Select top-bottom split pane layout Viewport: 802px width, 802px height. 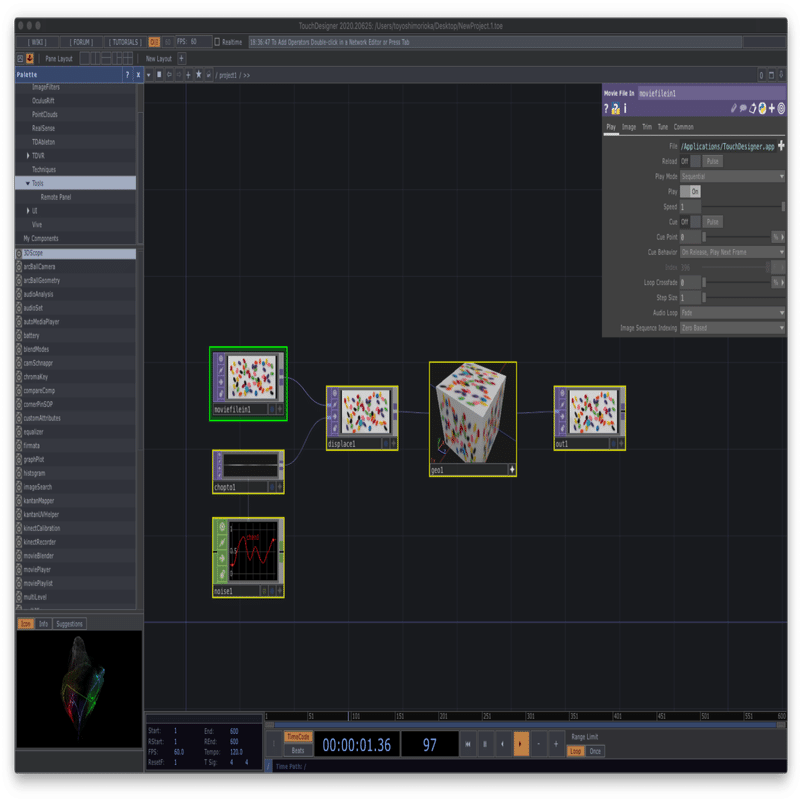106,58
